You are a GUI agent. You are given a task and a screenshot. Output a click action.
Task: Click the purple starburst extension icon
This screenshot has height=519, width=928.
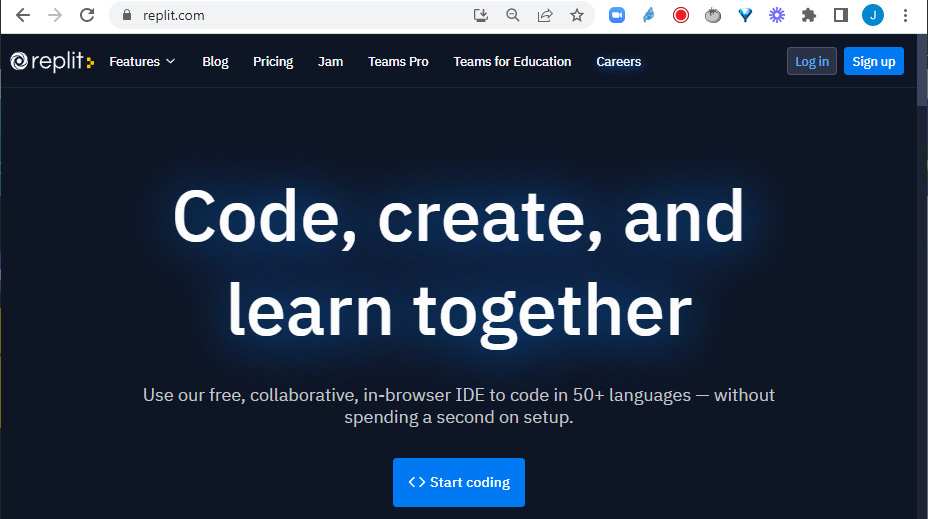[776, 15]
